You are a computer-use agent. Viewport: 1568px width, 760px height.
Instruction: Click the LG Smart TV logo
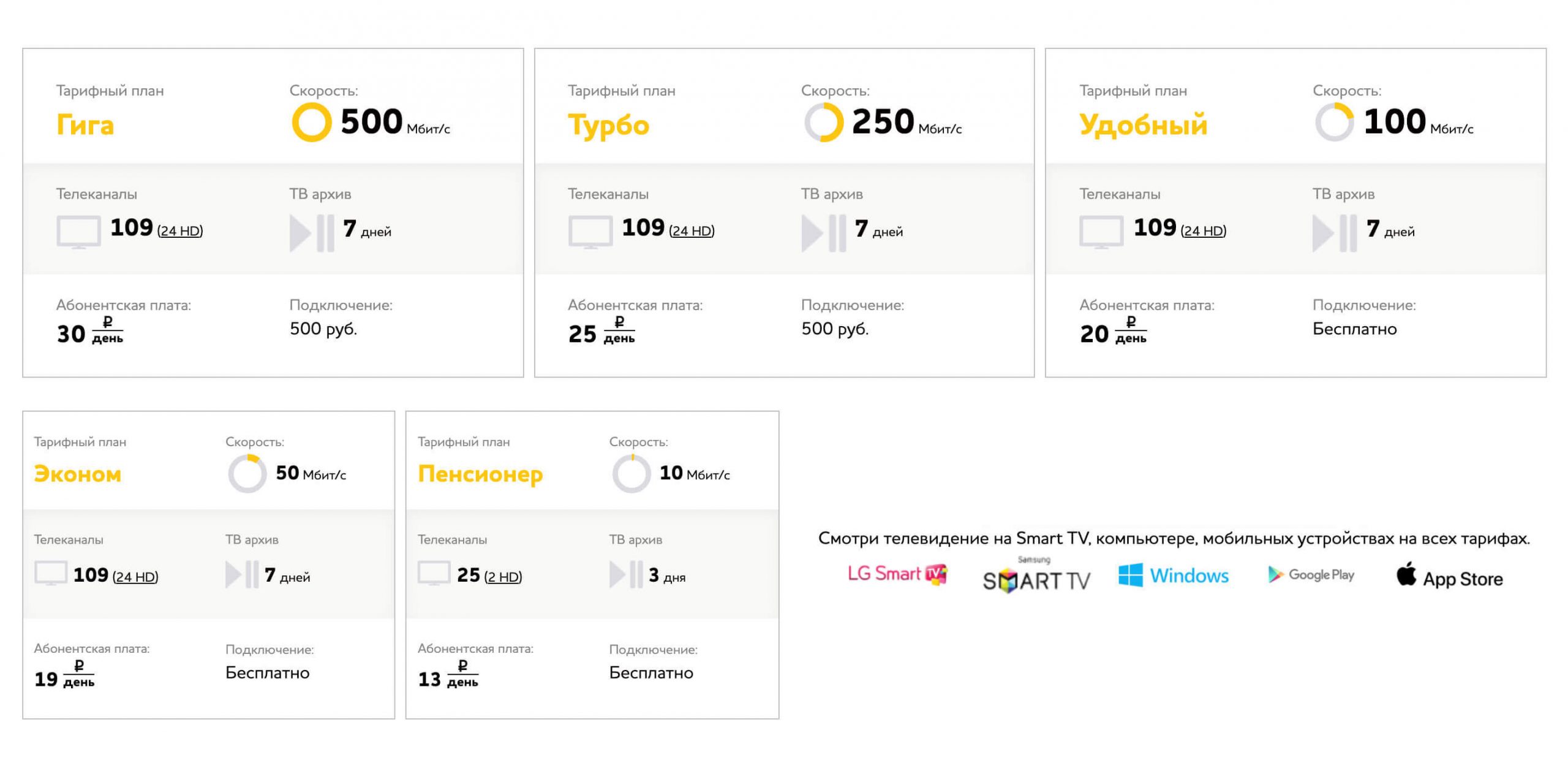coord(898,574)
